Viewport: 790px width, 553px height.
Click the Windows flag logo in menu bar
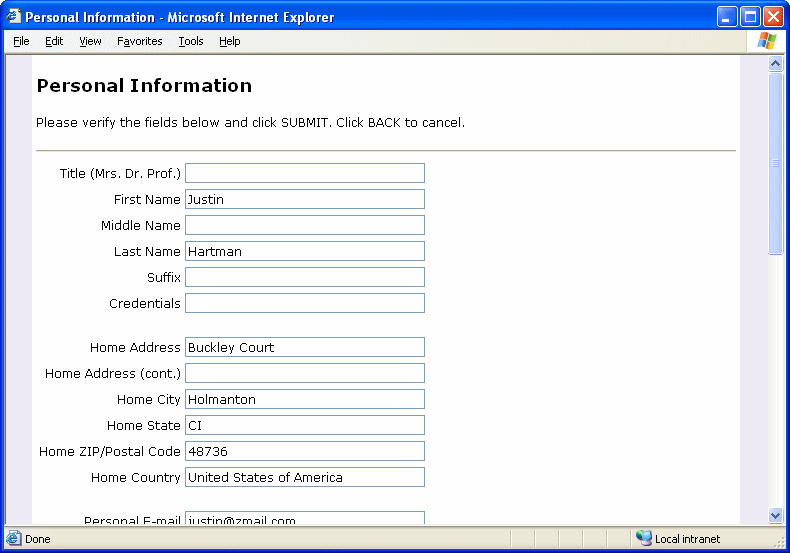point(767,41)
